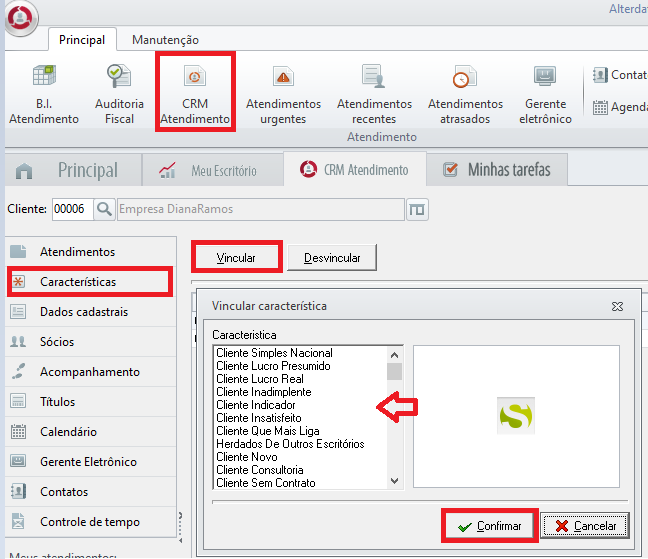Image resolution: width=648 pixels, height=559 pixels.
Task: Select Cliente Lucro Presumido
Action: [x=273, y=366]
